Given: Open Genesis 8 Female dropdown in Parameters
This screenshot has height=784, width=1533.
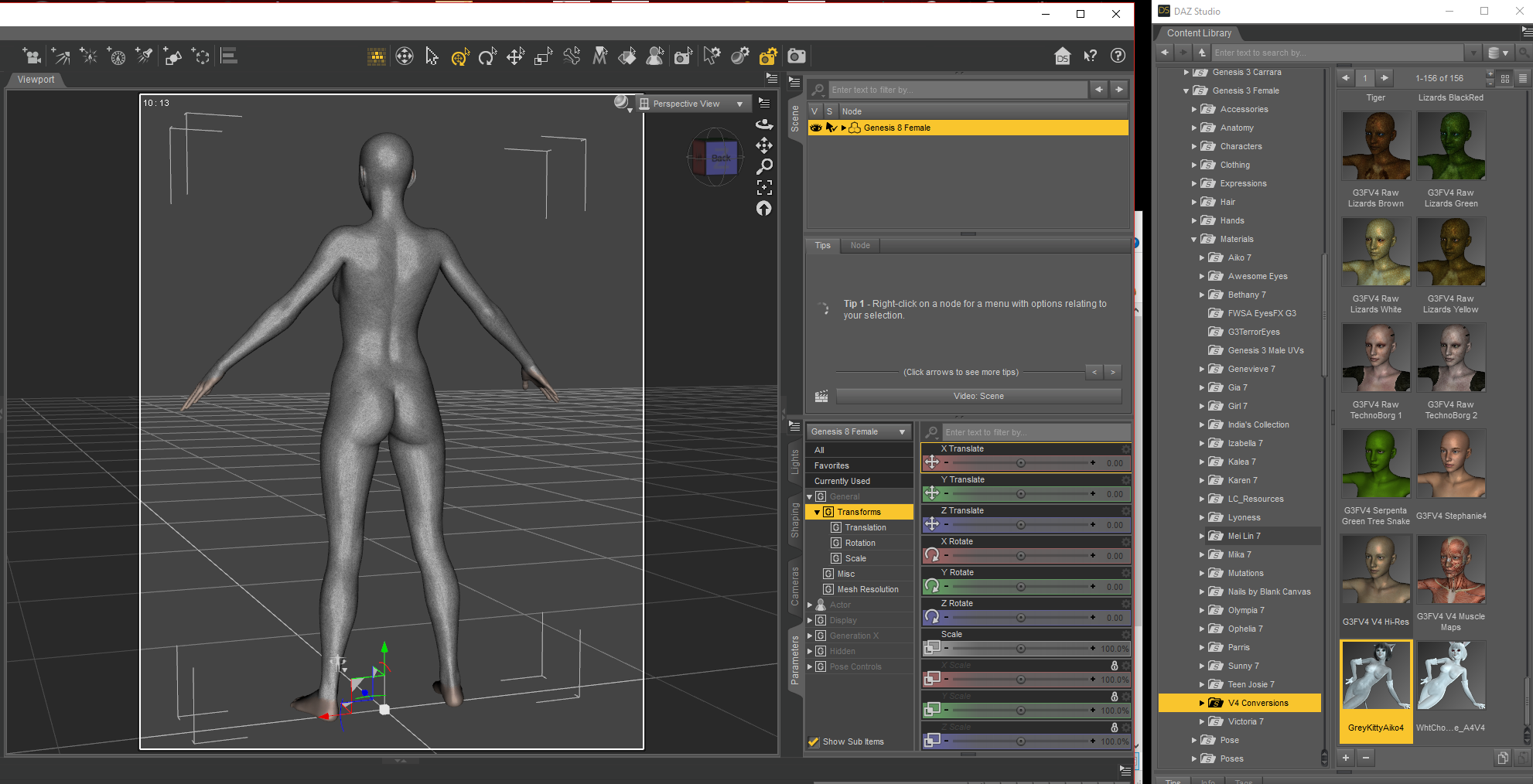Looking at the screenshot, I should click(x=859, y=431).
